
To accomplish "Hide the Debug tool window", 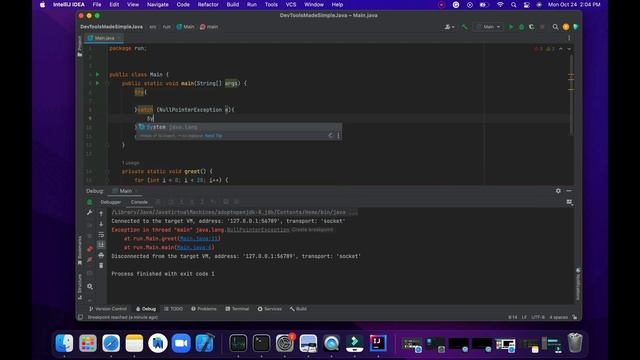I will click(x=569, y=191).
